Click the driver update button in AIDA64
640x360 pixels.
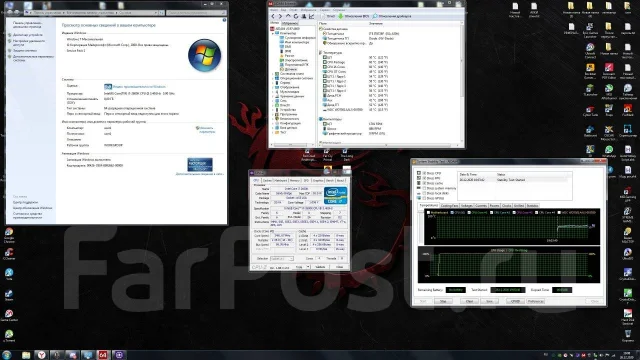(392, 16)
